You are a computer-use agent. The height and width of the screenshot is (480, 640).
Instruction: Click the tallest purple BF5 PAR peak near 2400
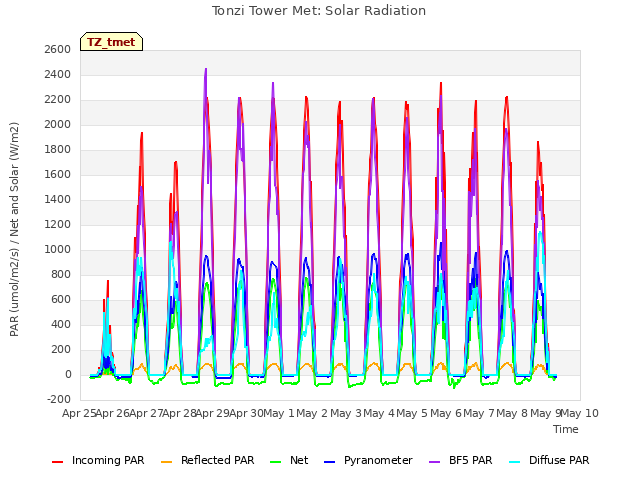coord(206,69)
